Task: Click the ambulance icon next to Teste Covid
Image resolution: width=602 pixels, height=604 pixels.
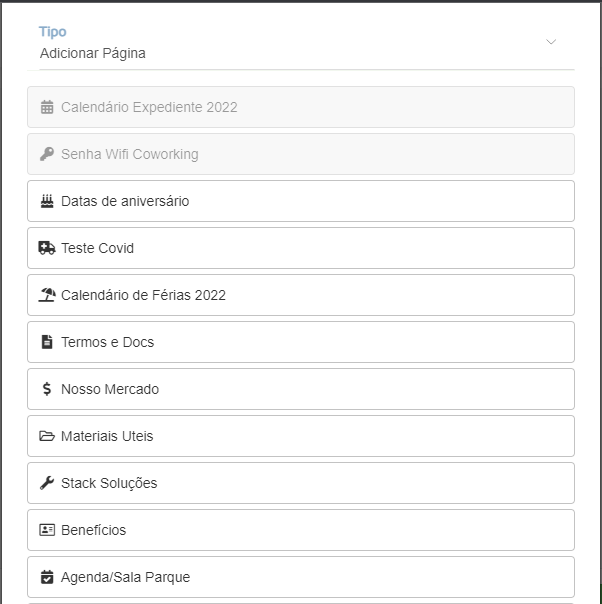Action: 47,248
